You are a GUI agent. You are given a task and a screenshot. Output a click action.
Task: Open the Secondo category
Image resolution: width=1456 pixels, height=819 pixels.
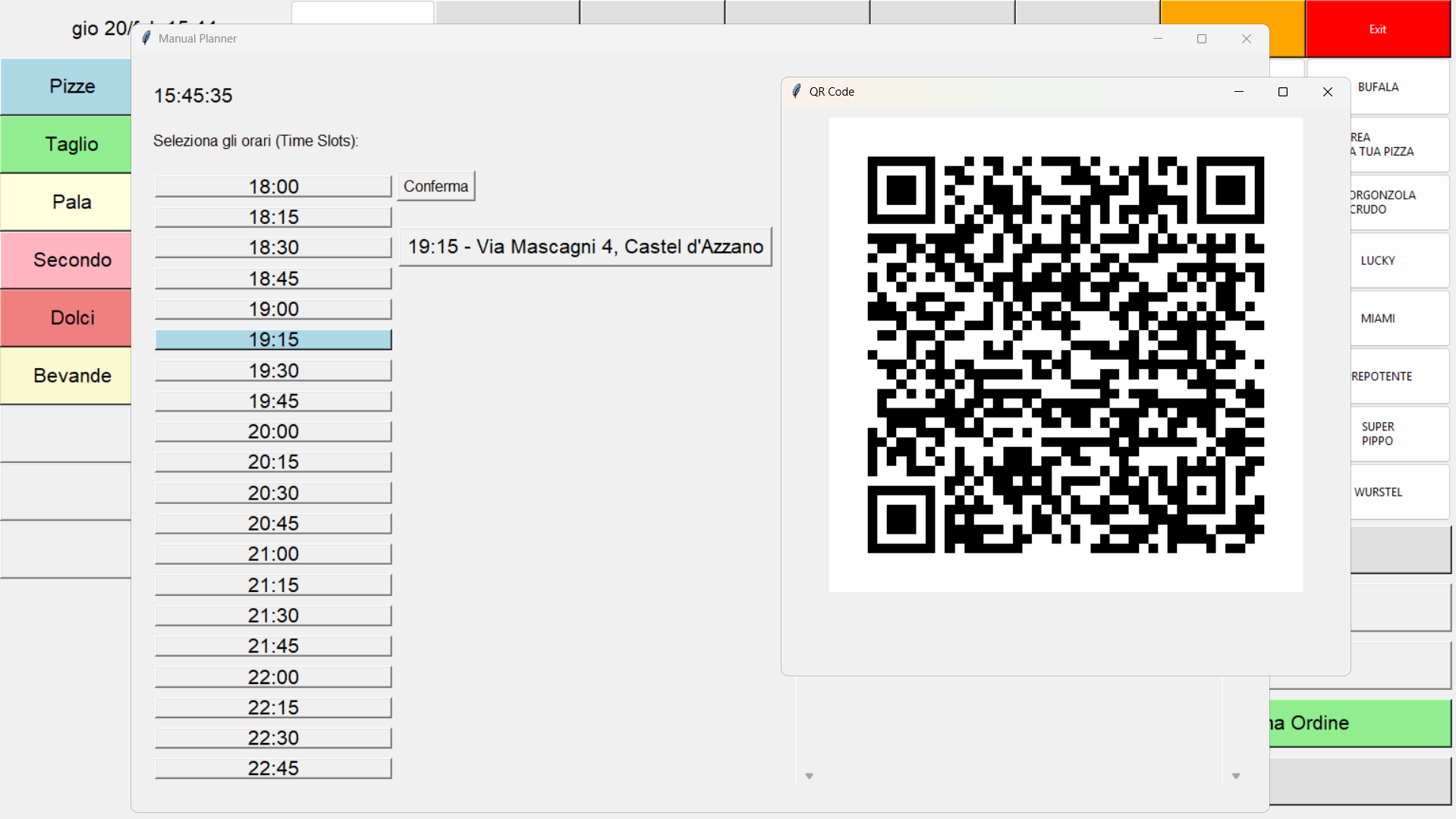click(66, 260)
